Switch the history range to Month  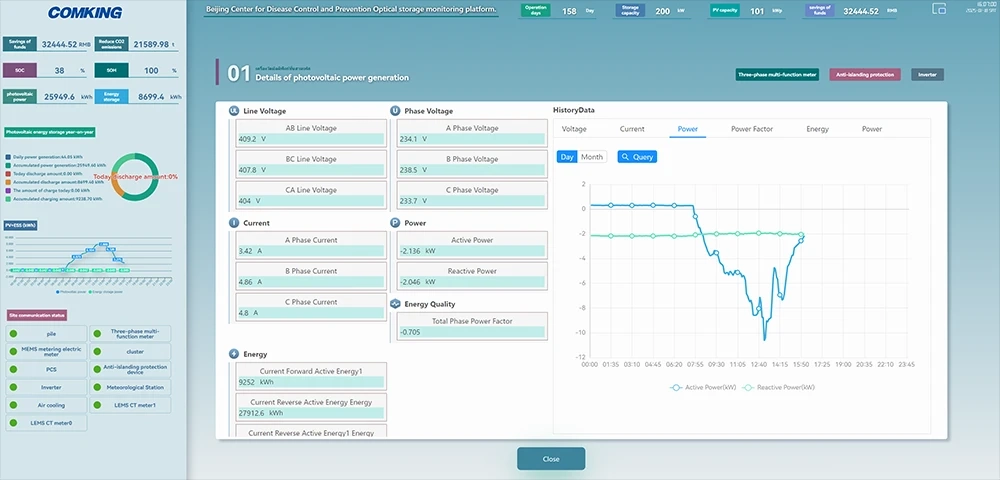tap(592, 157)
